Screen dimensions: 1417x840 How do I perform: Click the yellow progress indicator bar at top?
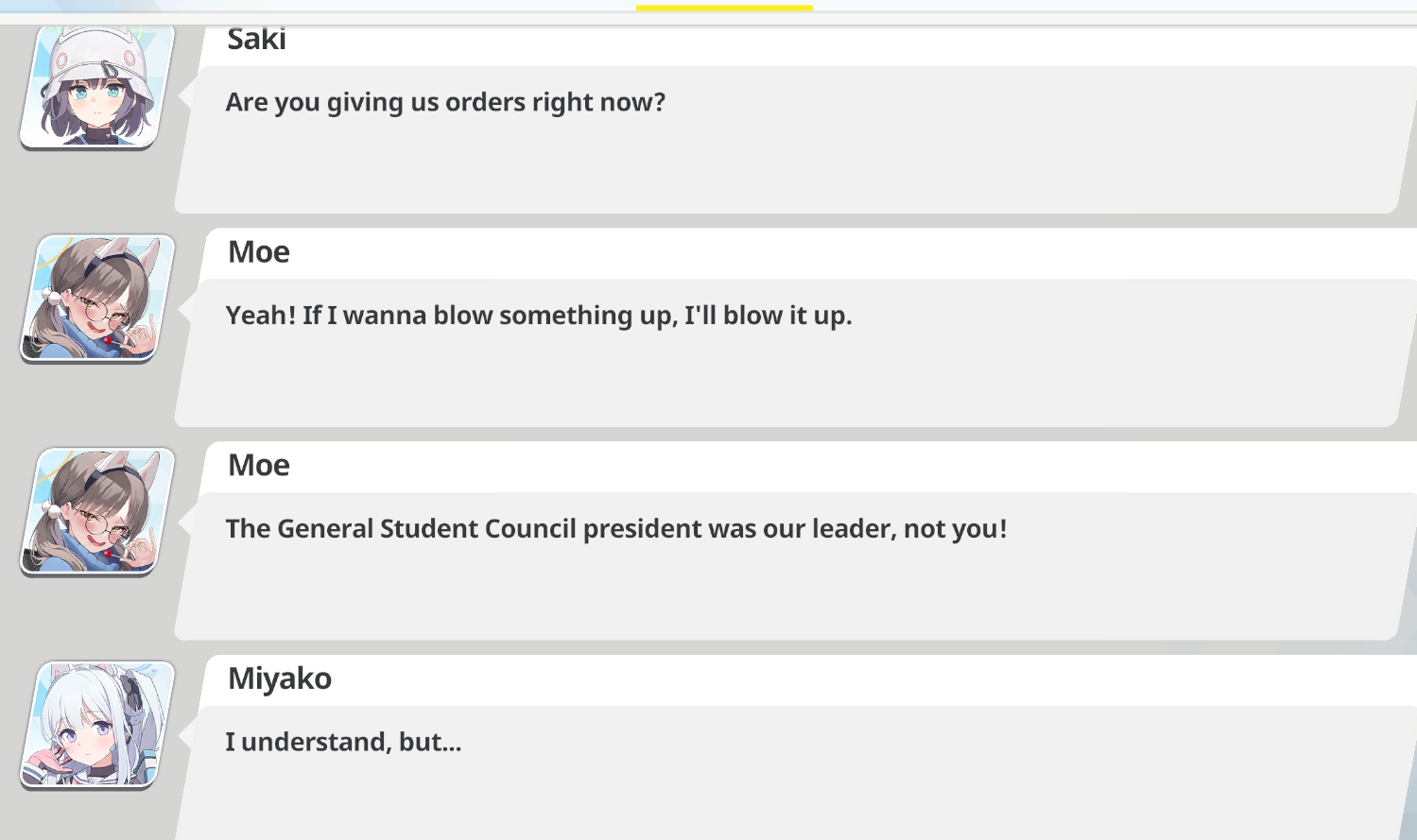click(724, 8)
